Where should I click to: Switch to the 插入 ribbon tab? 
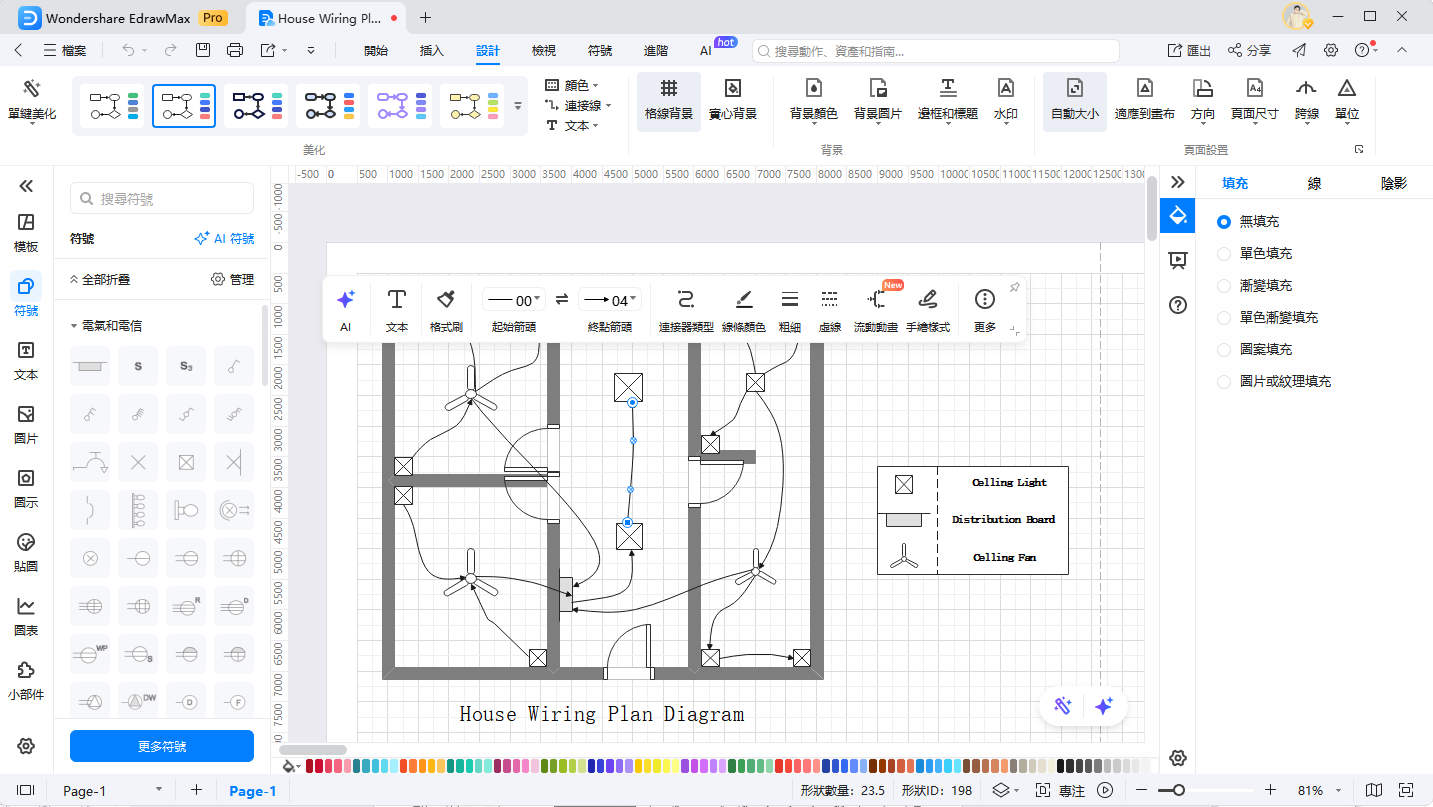431,51
